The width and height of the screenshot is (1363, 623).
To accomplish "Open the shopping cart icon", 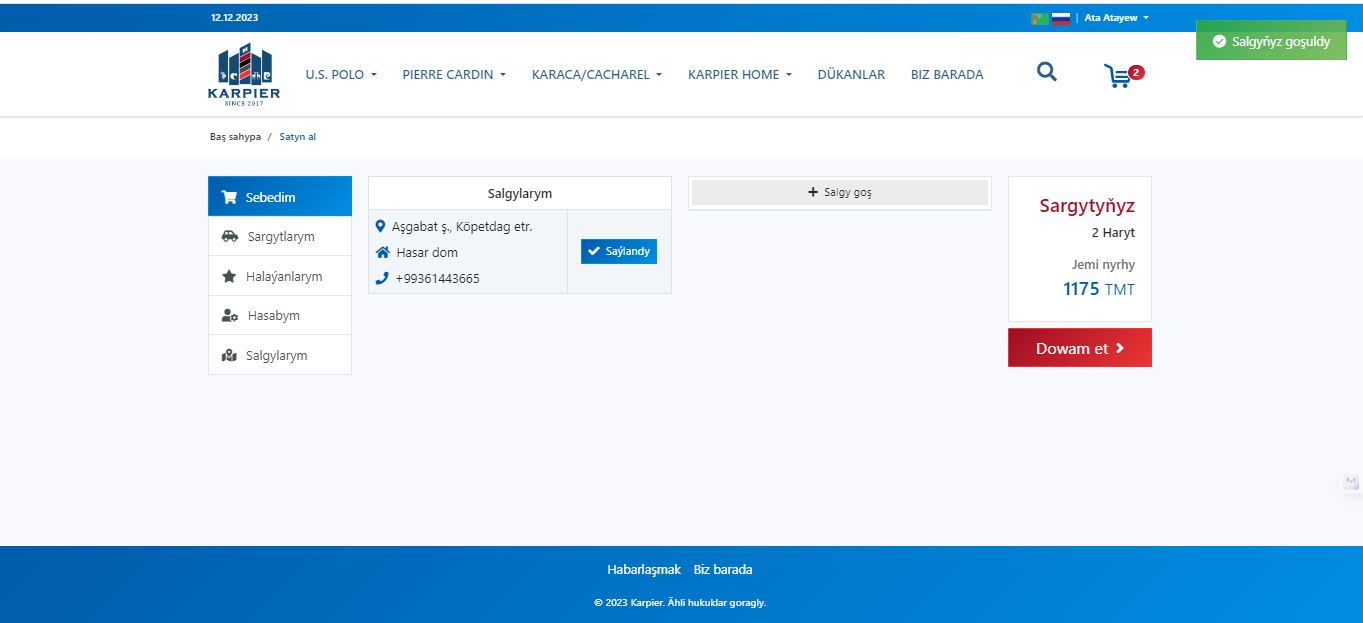I will click(x=1118, y=76).
